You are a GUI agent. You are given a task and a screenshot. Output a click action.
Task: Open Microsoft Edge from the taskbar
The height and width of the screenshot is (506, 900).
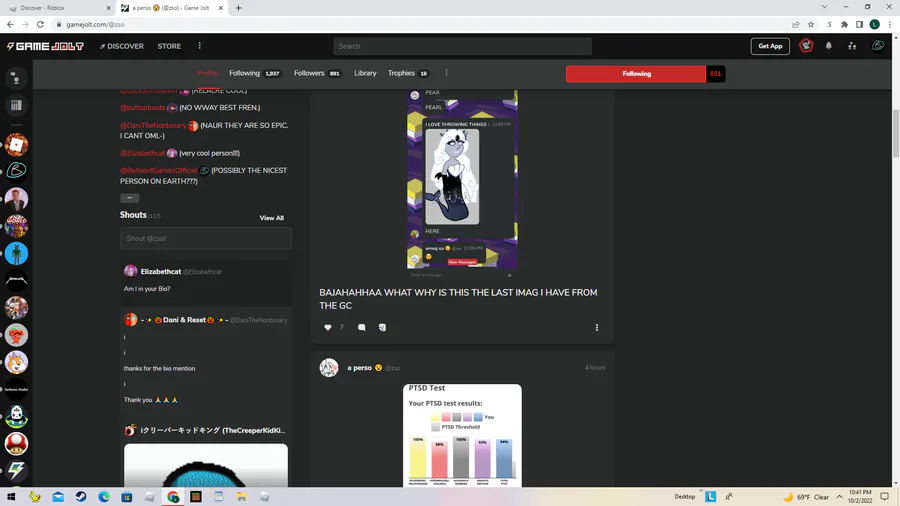pyautogui.click(x=104, y=497)
